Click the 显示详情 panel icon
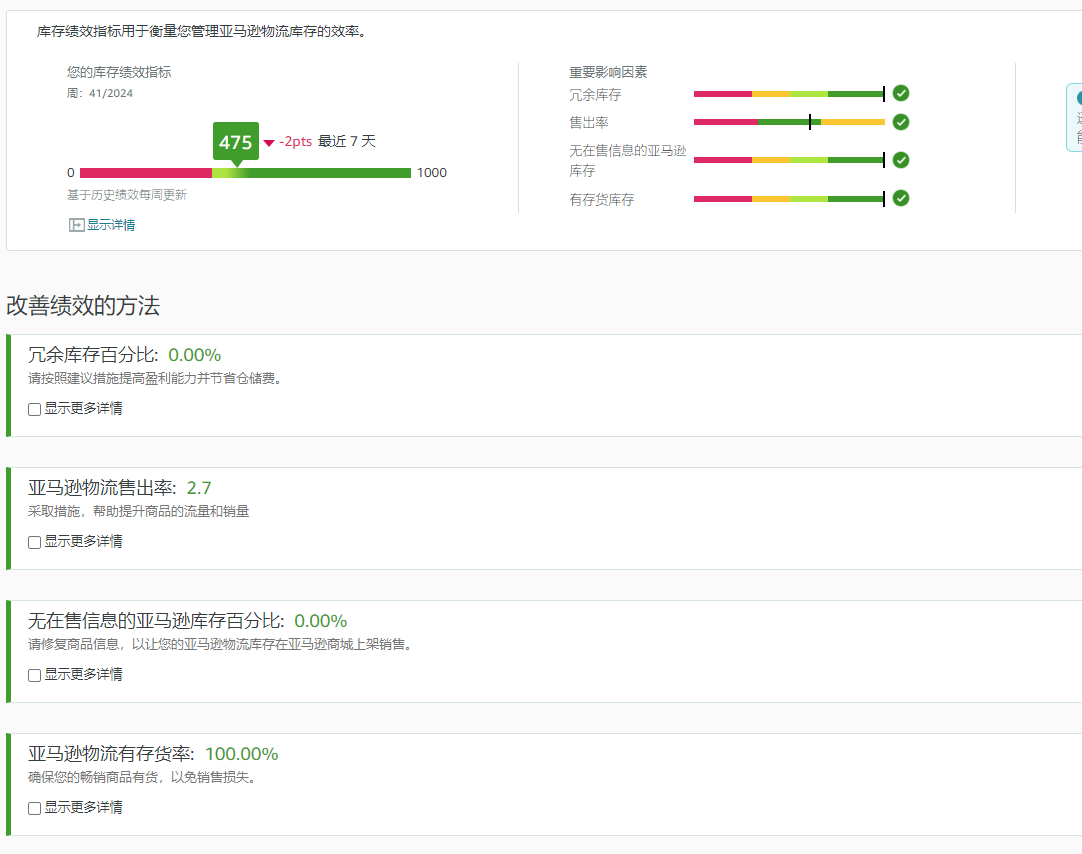This screenshot has width=1082, height=854. click(x=77, y=225)
